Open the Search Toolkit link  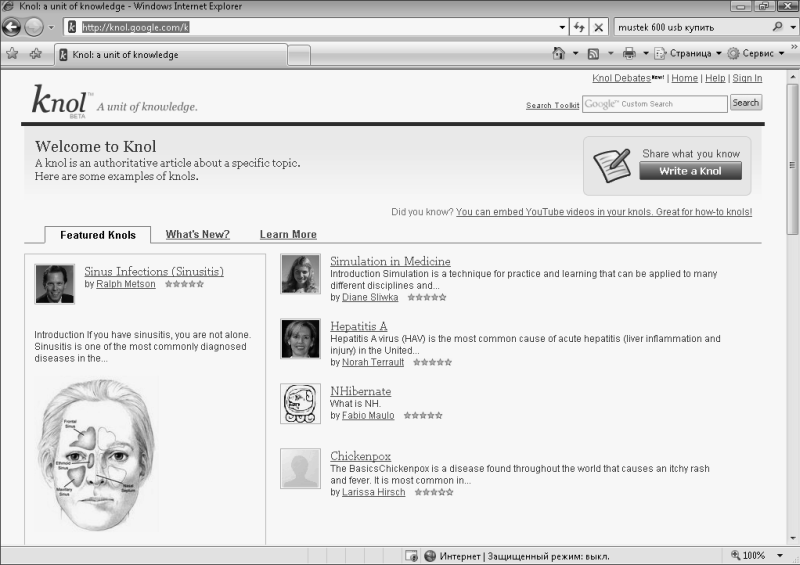tap(553, 105)
